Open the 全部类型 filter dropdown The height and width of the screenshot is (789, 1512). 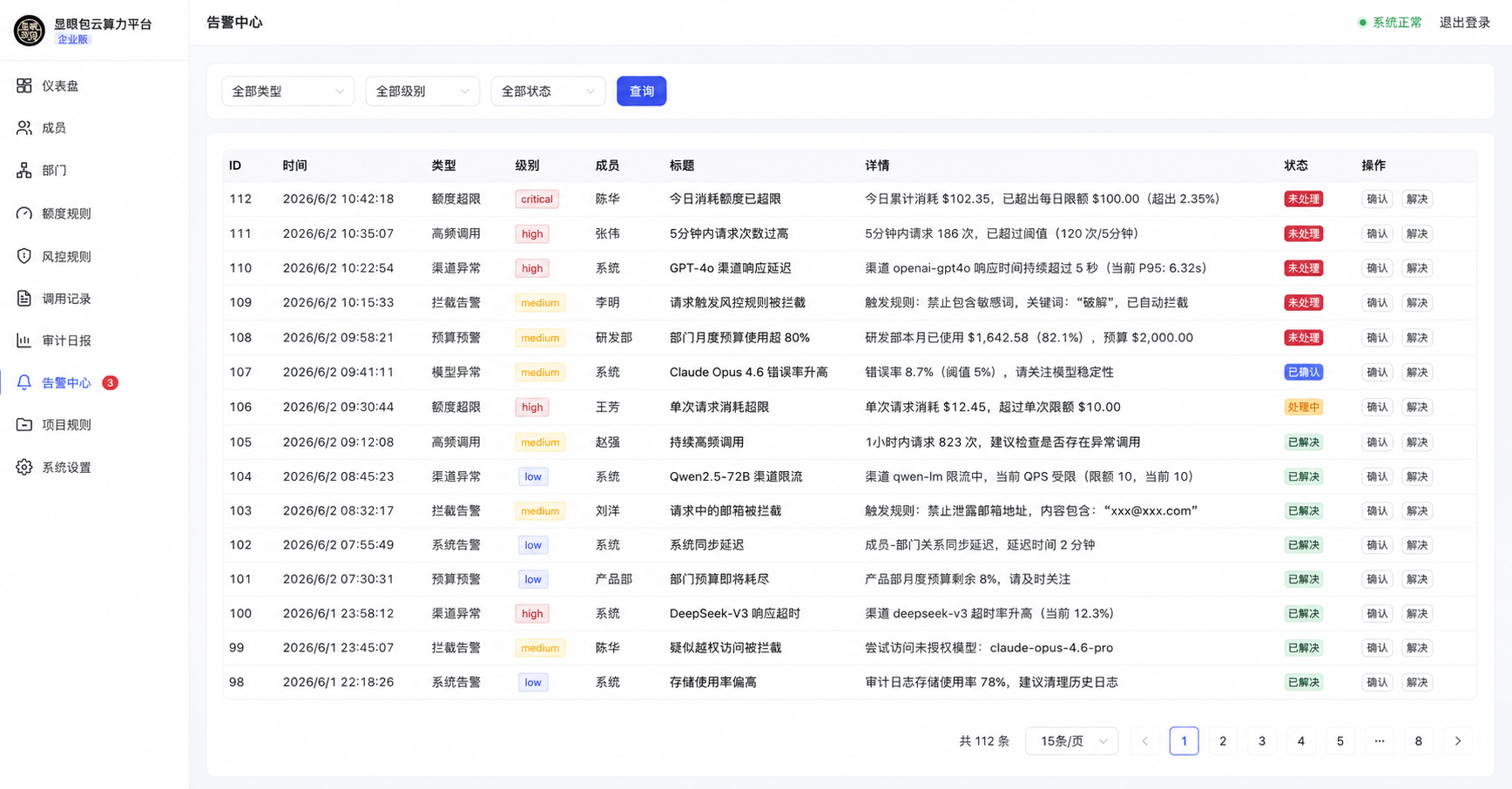click(287, 91)
